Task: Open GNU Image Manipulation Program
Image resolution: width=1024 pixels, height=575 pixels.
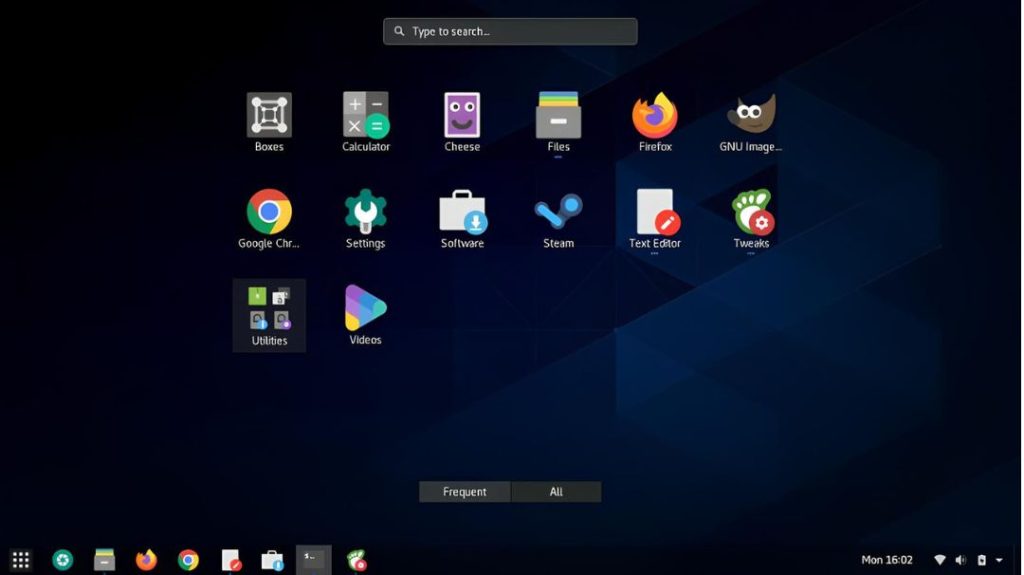Action: point(751,122)
